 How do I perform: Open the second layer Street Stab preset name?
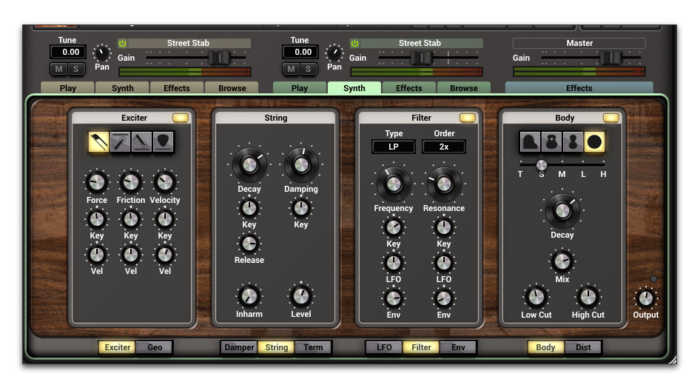coord(421,43)
